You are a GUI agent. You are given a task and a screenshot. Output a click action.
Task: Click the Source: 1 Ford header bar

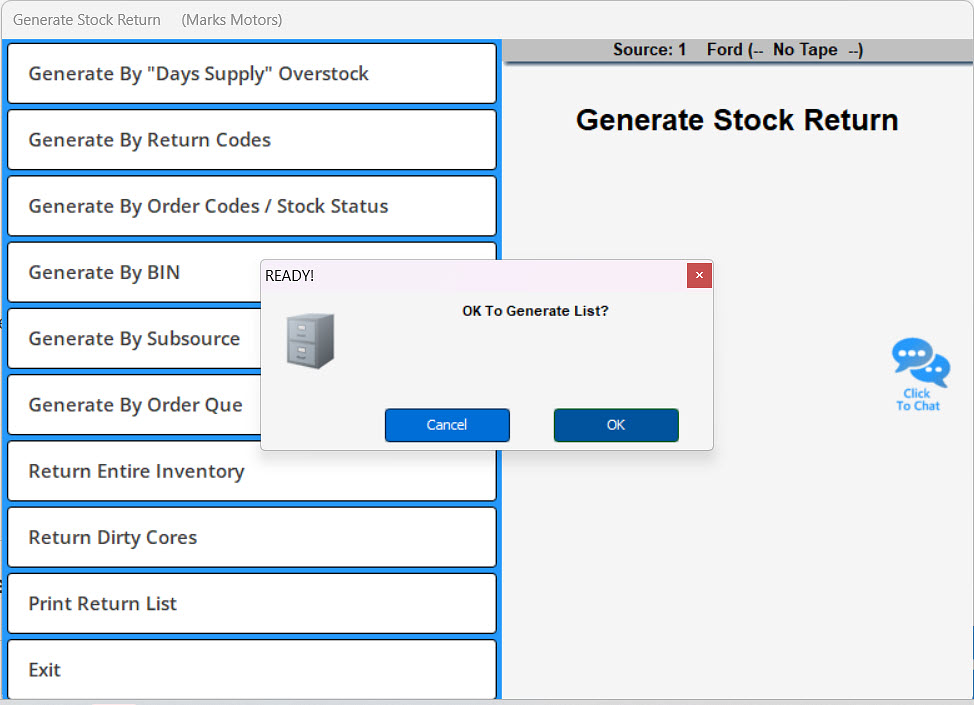(x=737, y=50)
